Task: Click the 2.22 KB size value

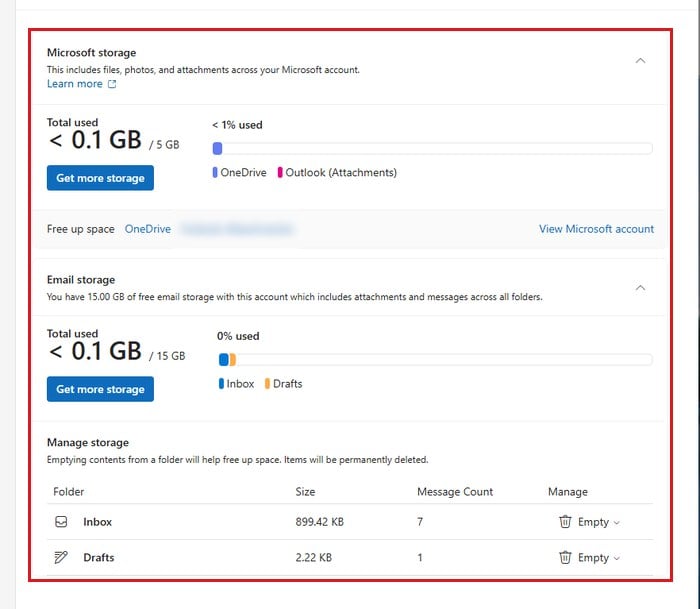Action: click(313, 557)
